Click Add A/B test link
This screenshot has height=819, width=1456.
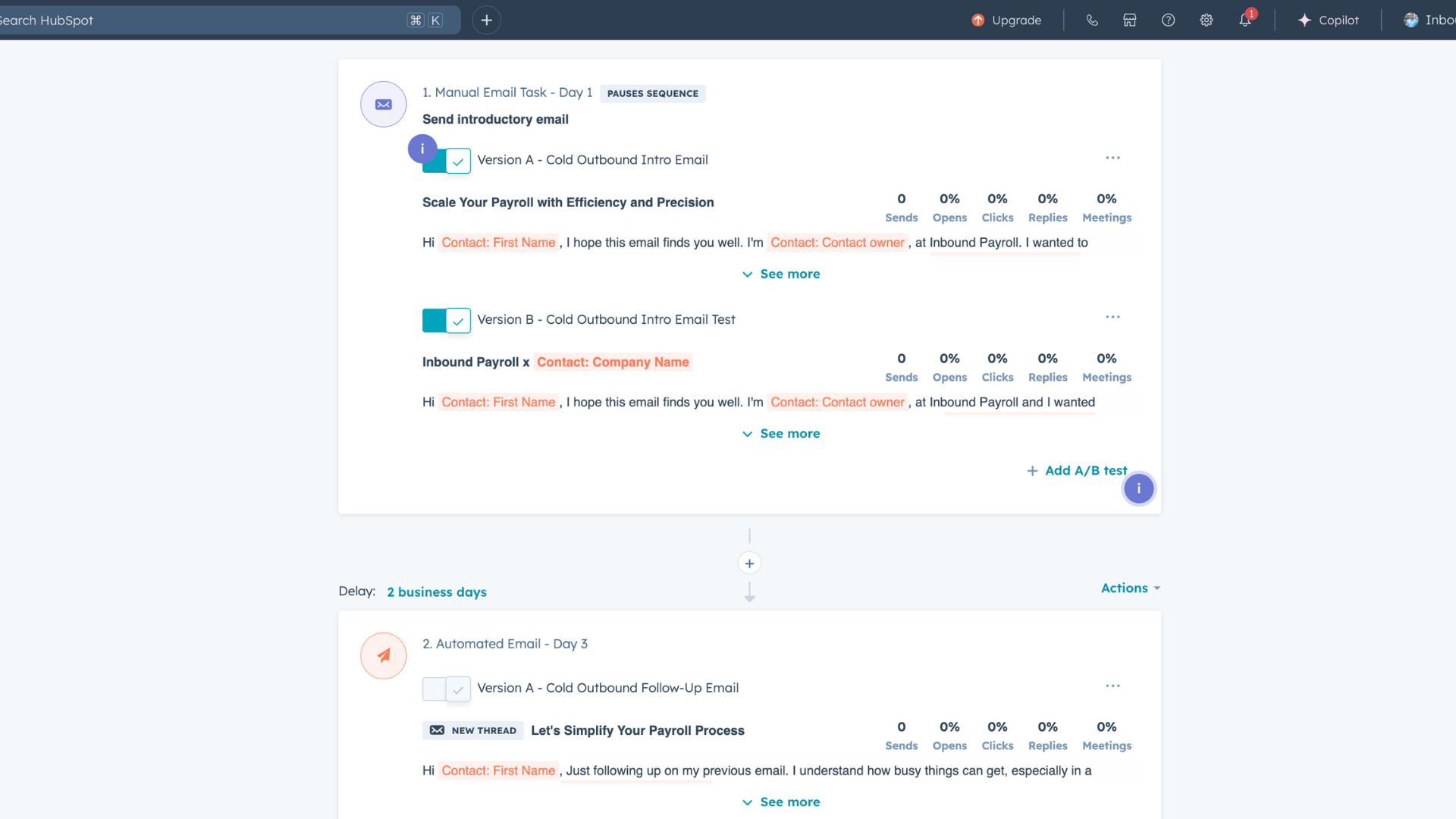coord(1077,471)
